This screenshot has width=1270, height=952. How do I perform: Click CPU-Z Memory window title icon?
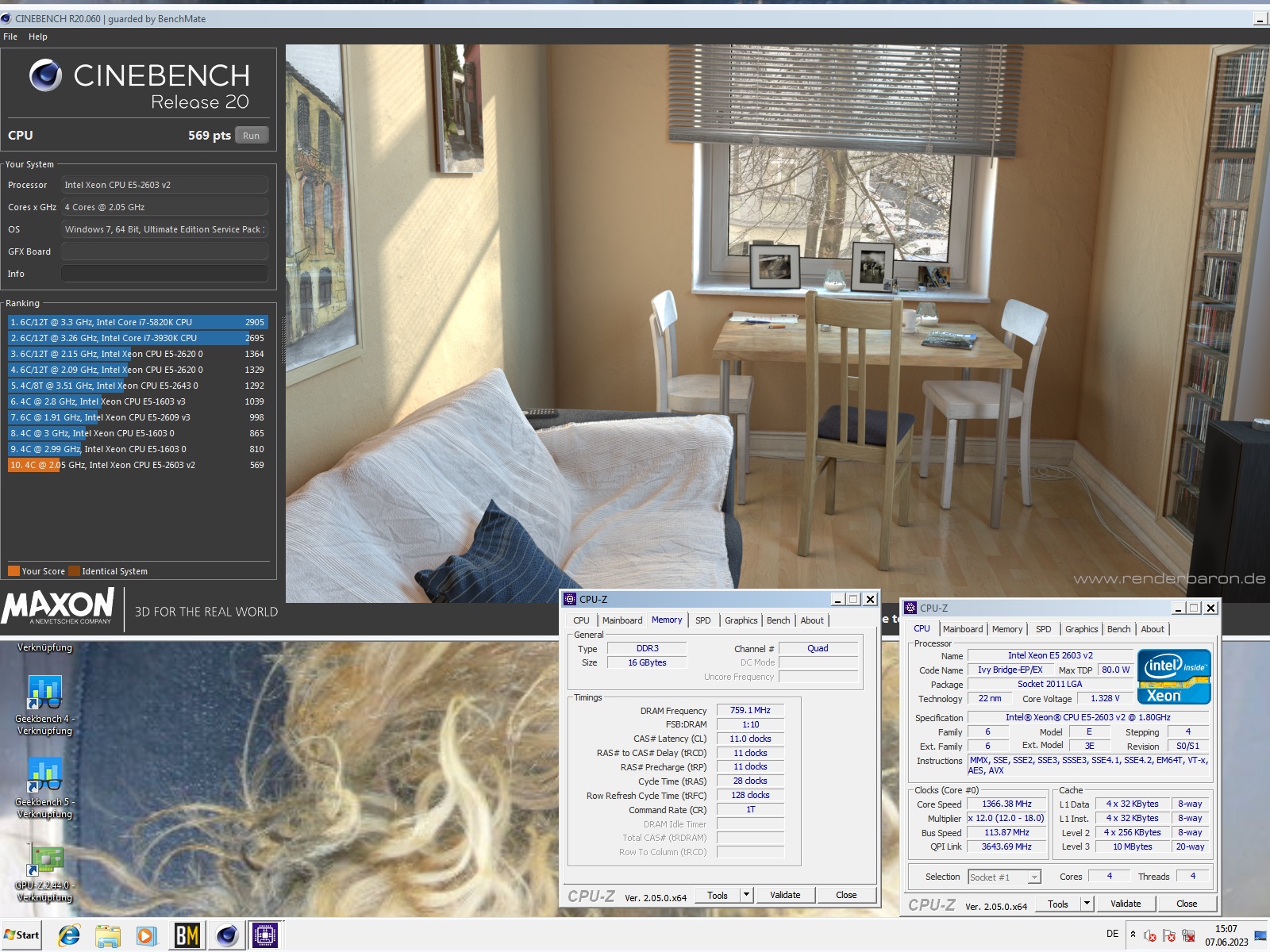[x=570, y=599]
